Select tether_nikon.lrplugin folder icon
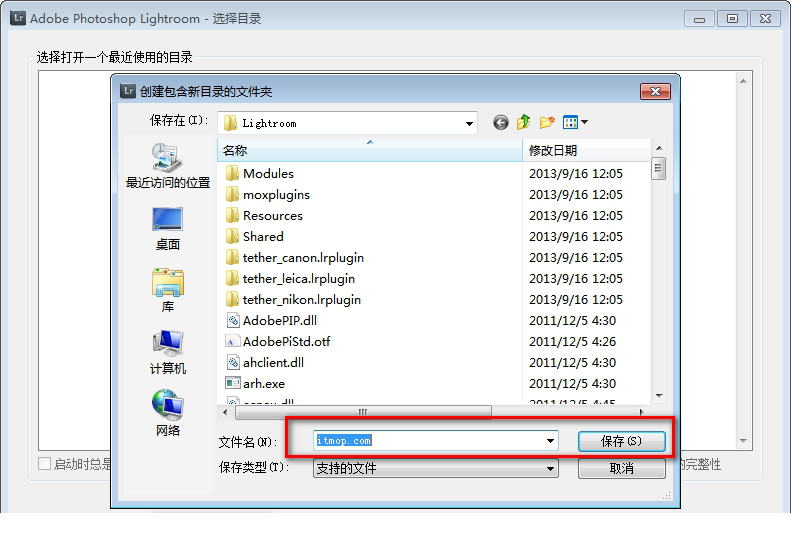This screenshot has width=791, height=533. (232, 300)
